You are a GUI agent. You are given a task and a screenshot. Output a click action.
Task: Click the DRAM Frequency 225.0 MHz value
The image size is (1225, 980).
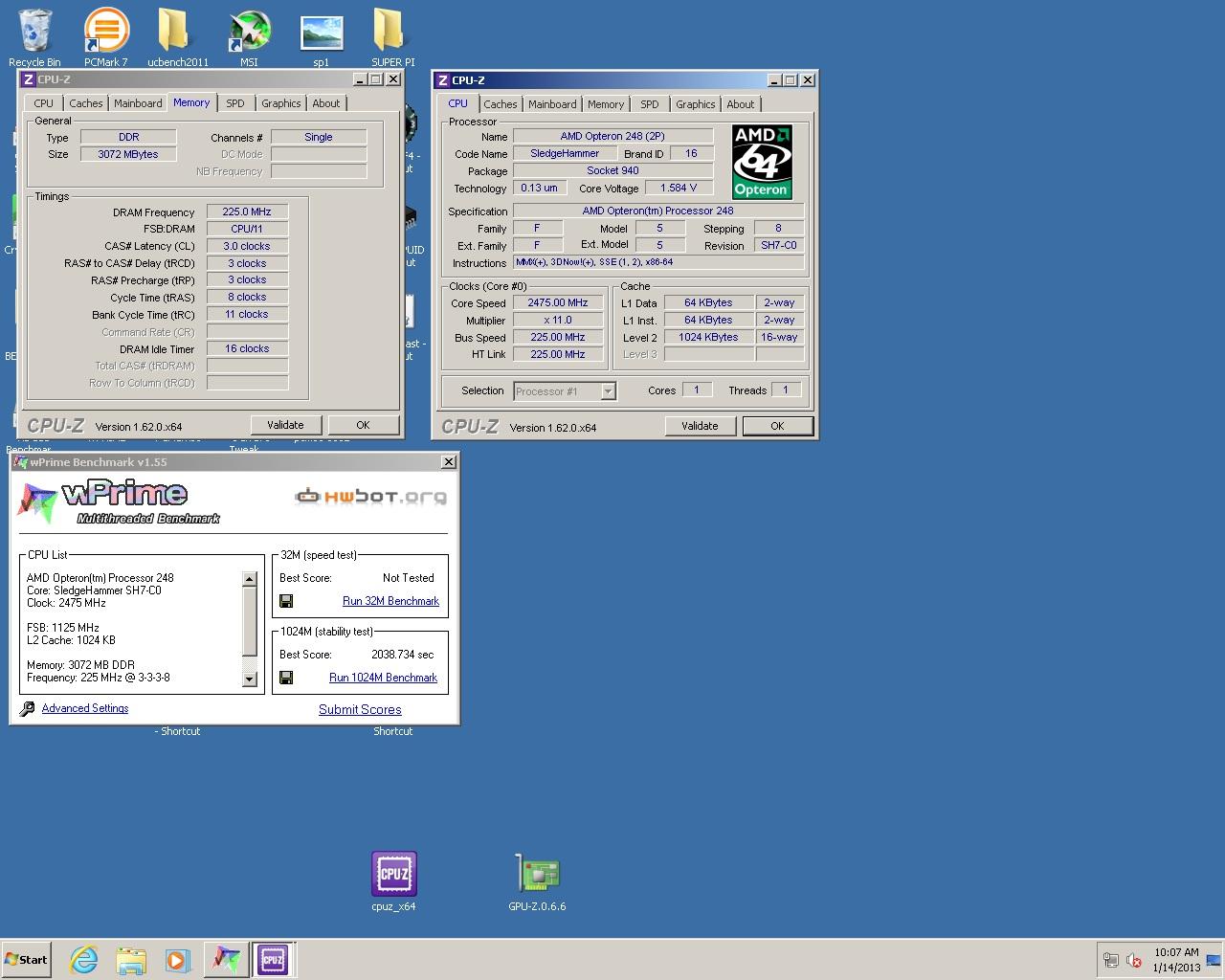coord(247,212)
